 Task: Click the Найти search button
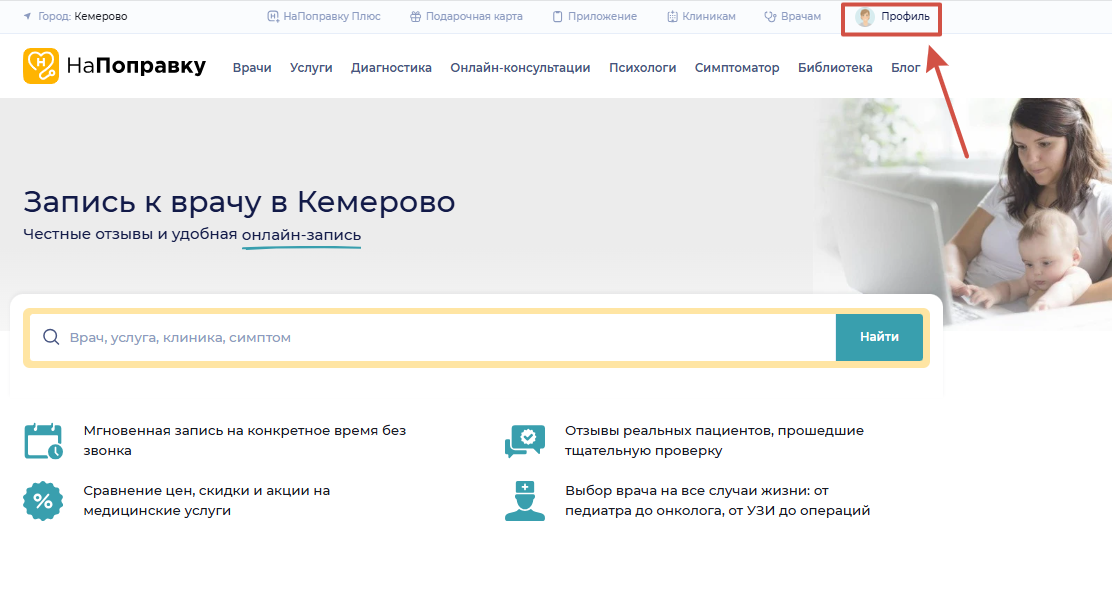(x=879, y=337)
